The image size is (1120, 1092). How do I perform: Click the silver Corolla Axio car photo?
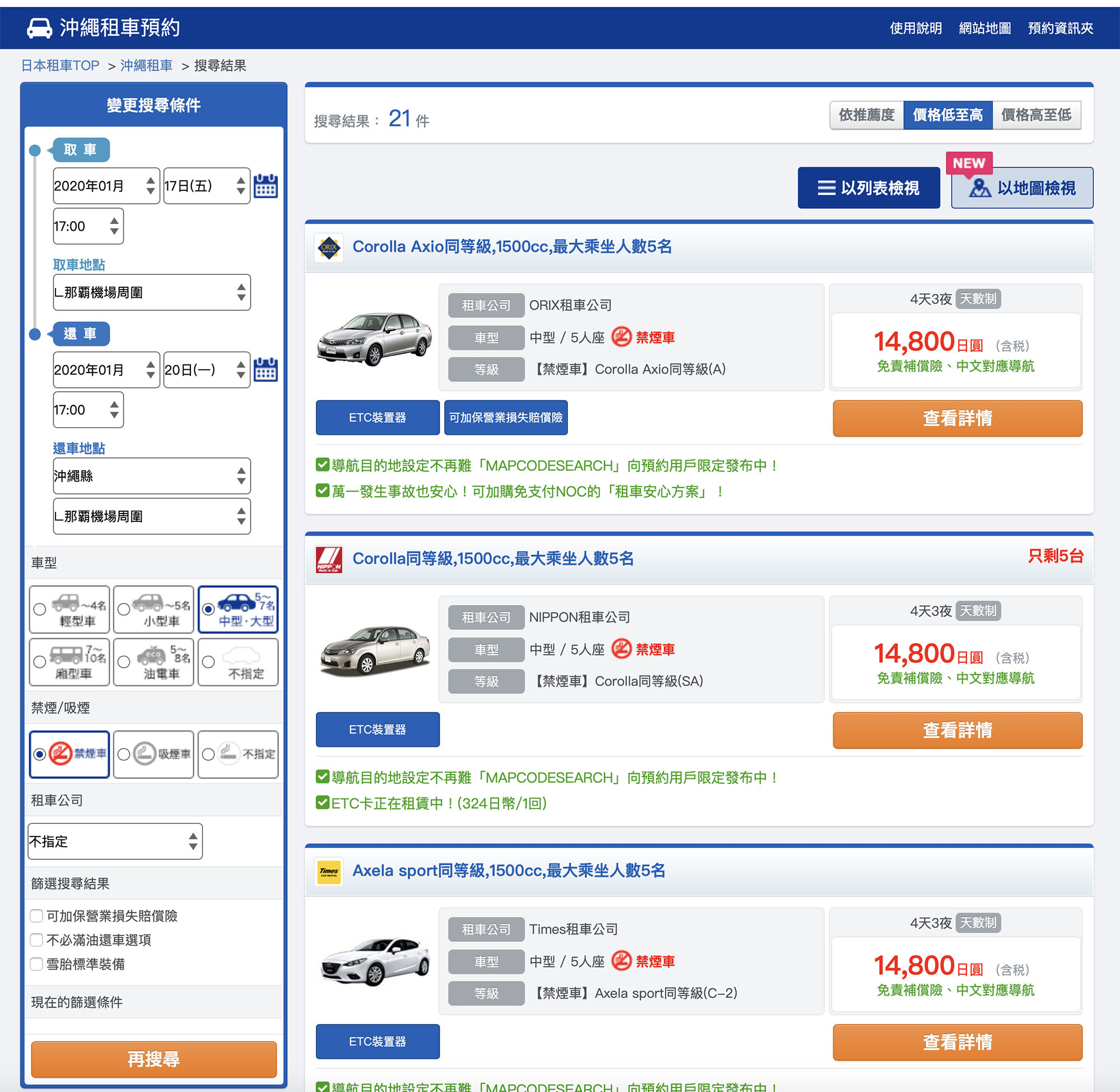pos(374,338)
